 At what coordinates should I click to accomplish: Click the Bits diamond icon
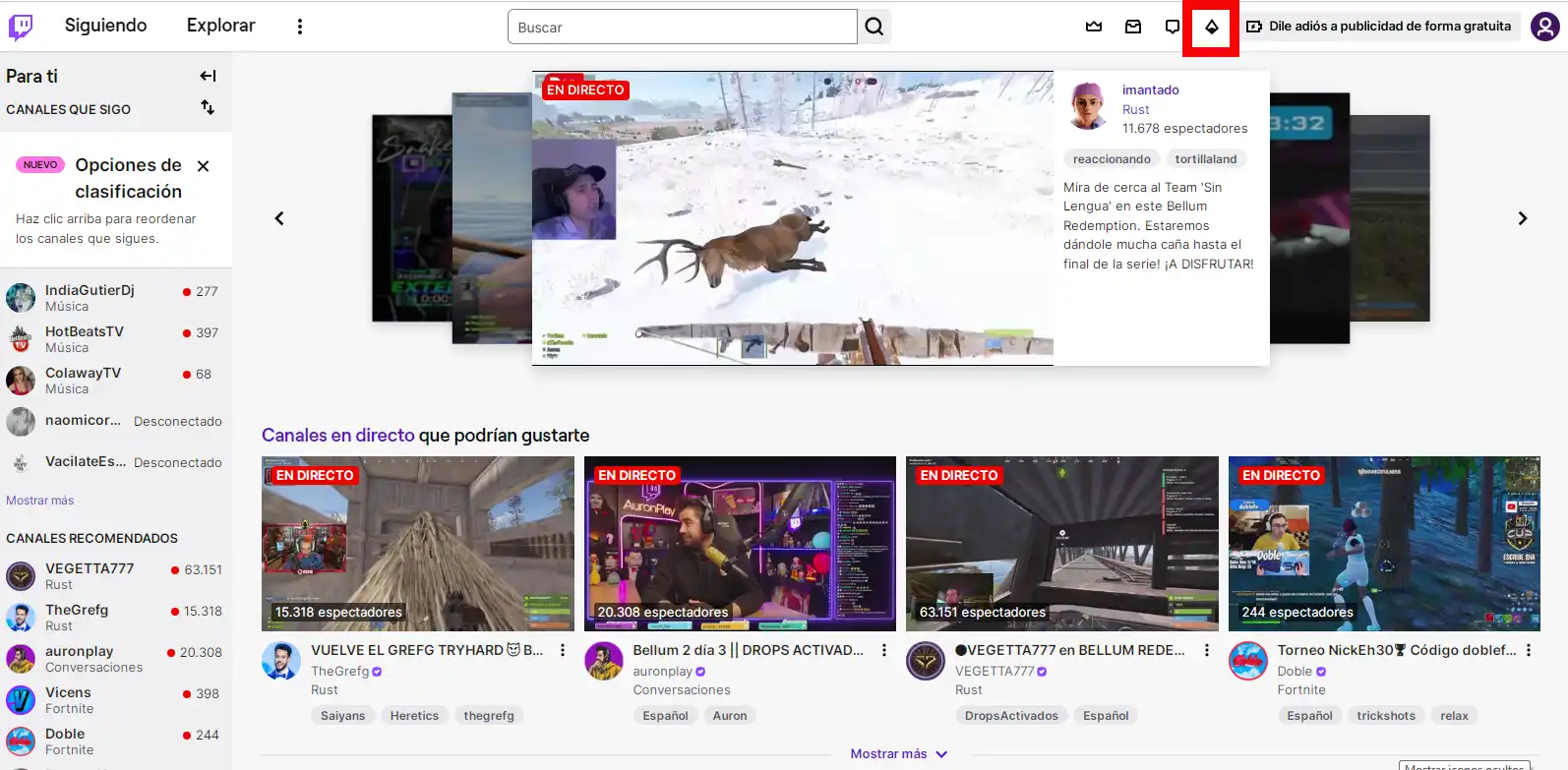(x=1211, y=27)
